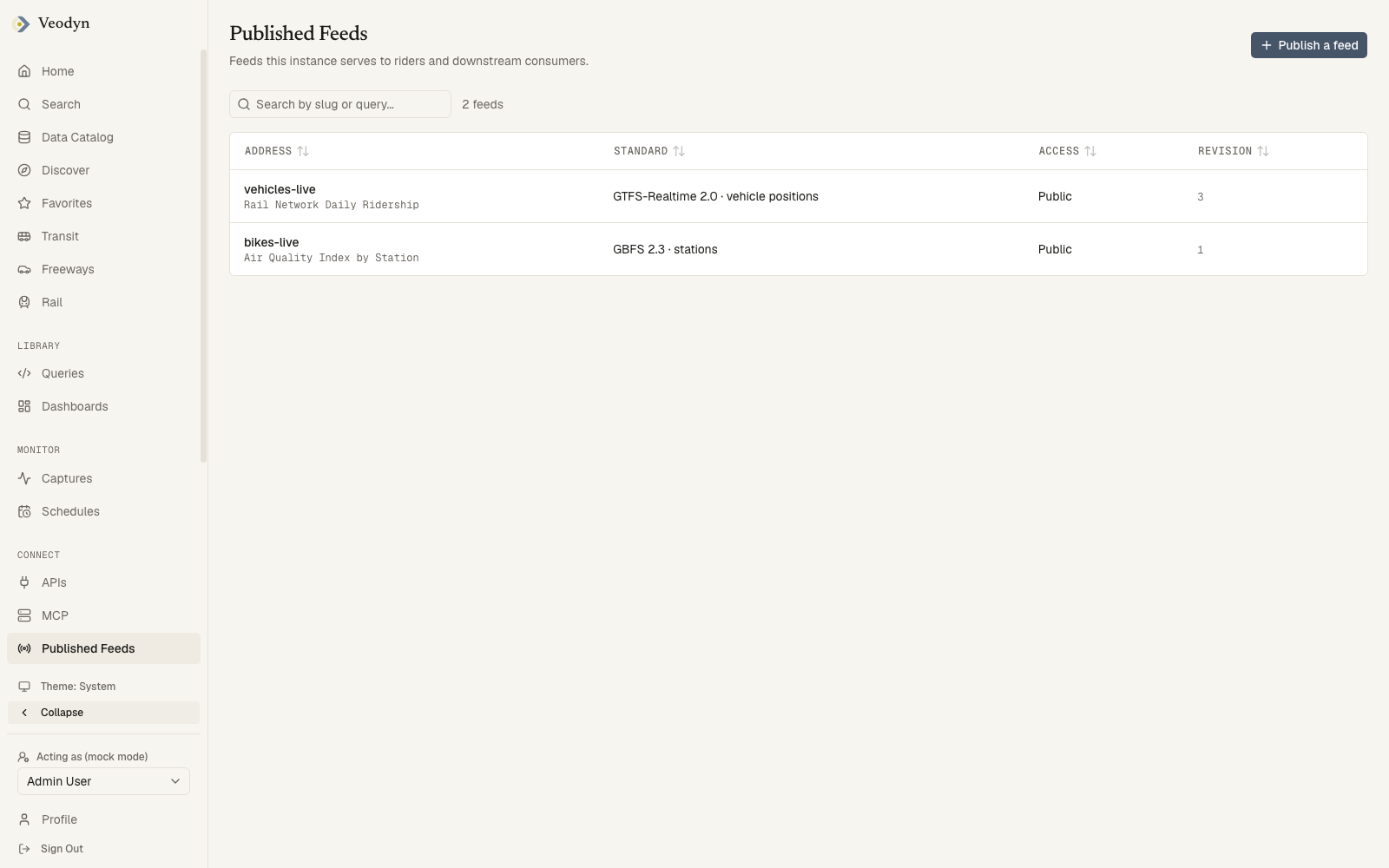
Task: Click the Rail train icon
Action: [x=24, y=302]
